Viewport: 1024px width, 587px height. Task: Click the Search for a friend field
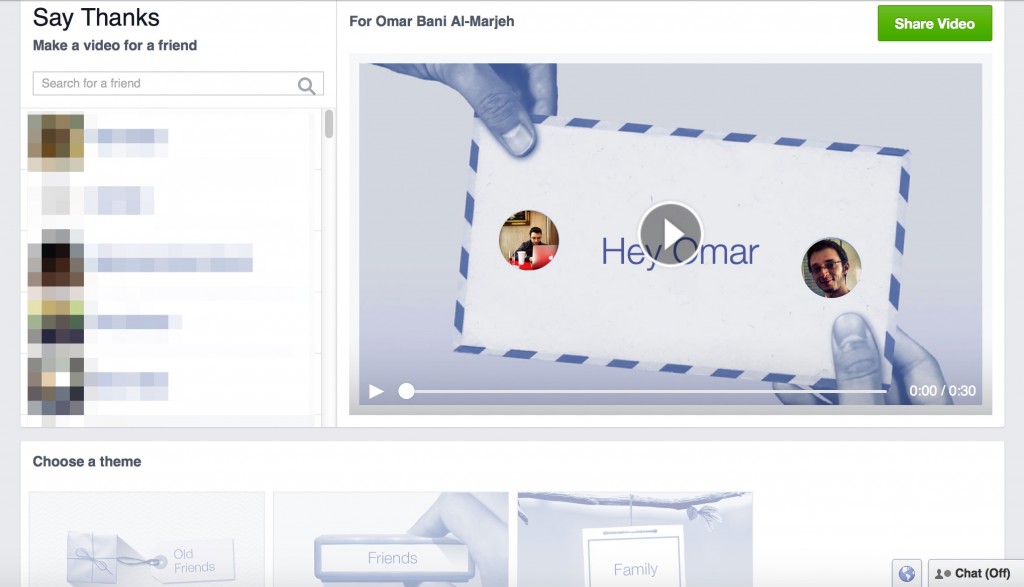pyautogui.click(x=178, y=84)
